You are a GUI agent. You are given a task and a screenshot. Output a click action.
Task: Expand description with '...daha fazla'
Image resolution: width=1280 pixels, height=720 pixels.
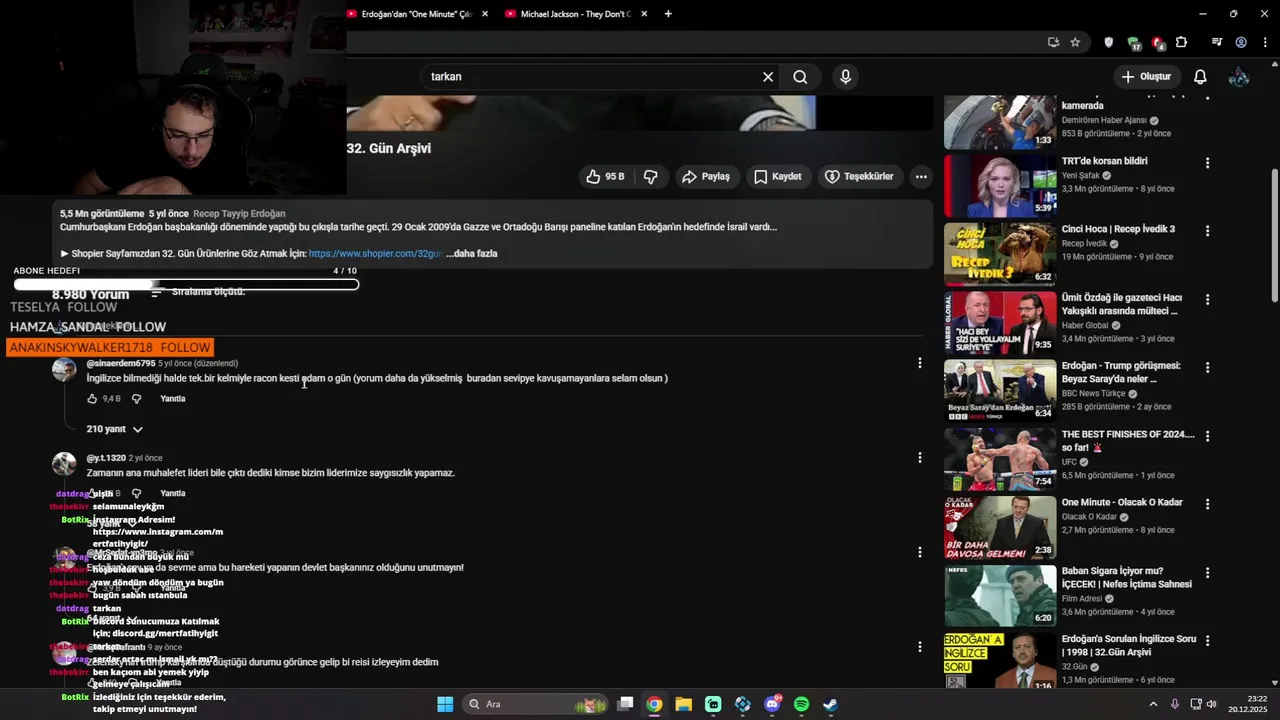pos(472,254)
